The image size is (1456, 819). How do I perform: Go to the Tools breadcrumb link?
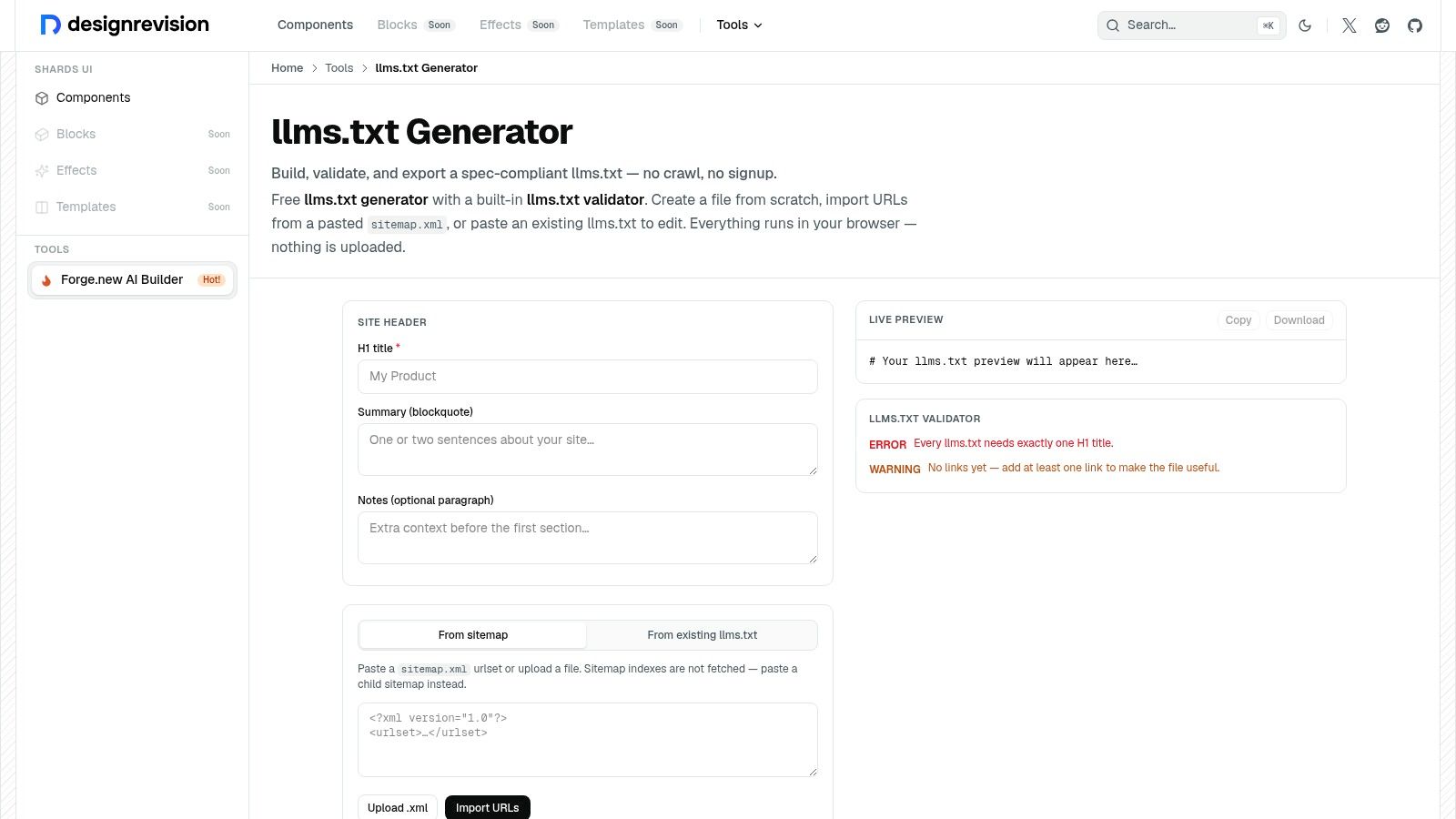click(x=339, y=68)
